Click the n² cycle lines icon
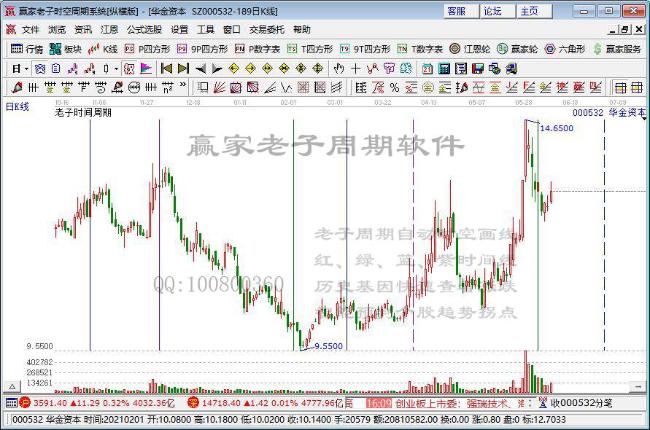650x430 pixels. [167, 87]
